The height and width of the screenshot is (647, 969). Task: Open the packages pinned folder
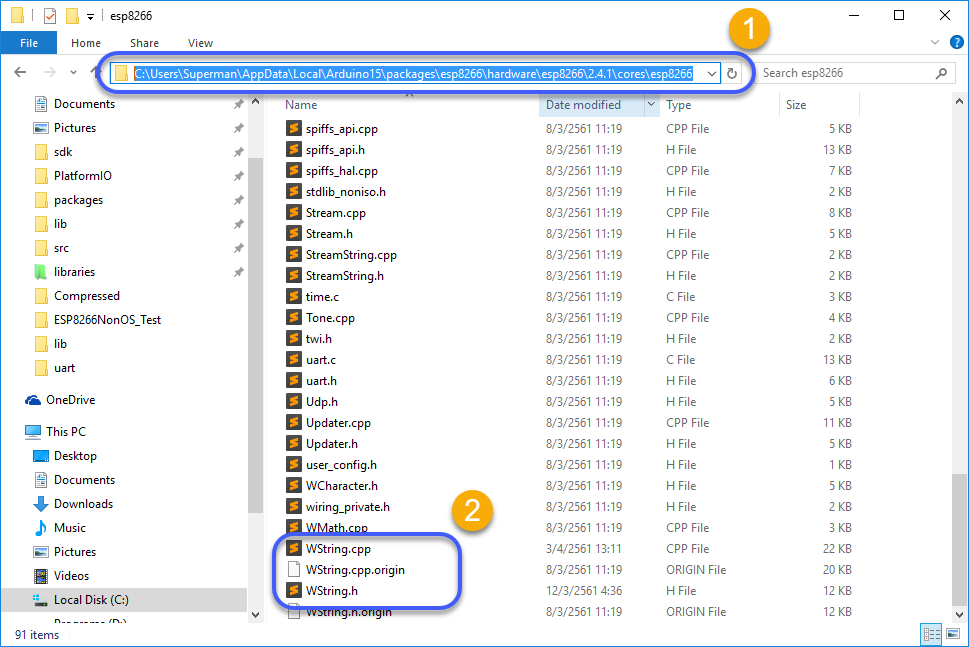pos(78,200)
